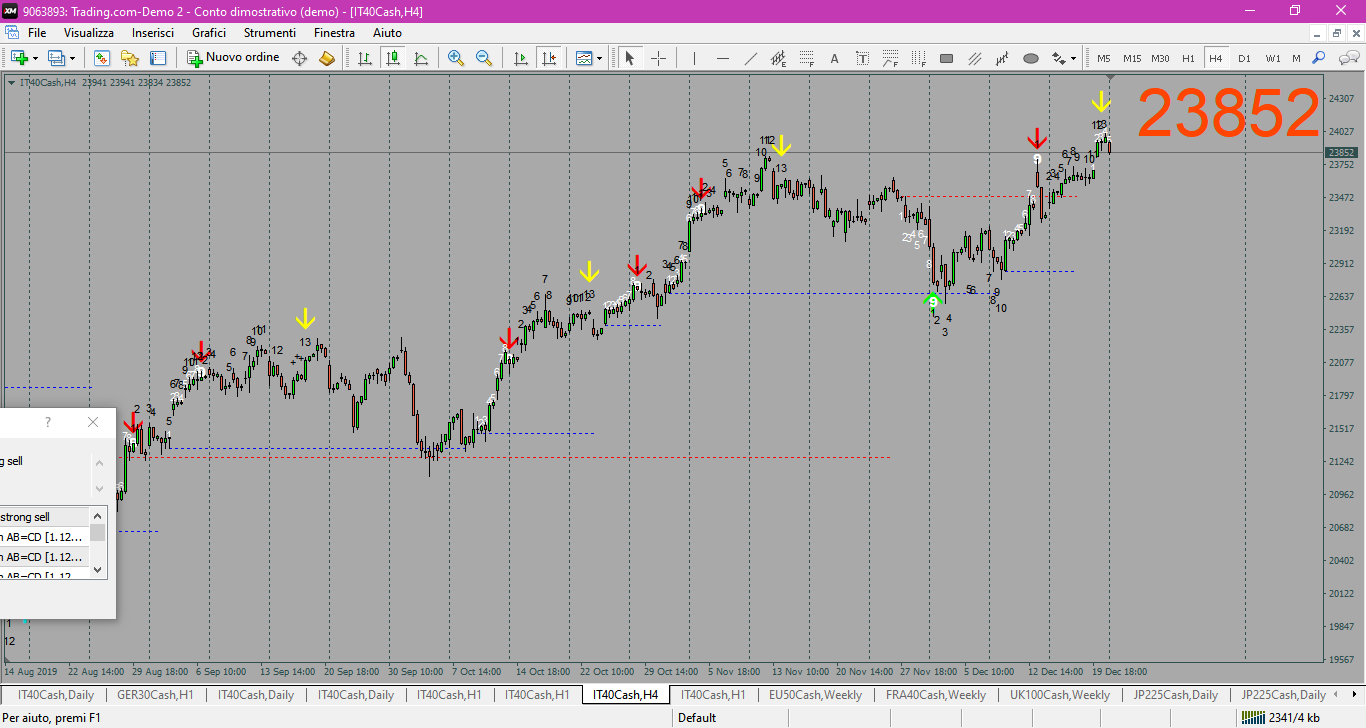This screenshot has height=728, width=1366.
Task: Collapse the IT40Cash,H4 chart label triangle
Action: 11,83
